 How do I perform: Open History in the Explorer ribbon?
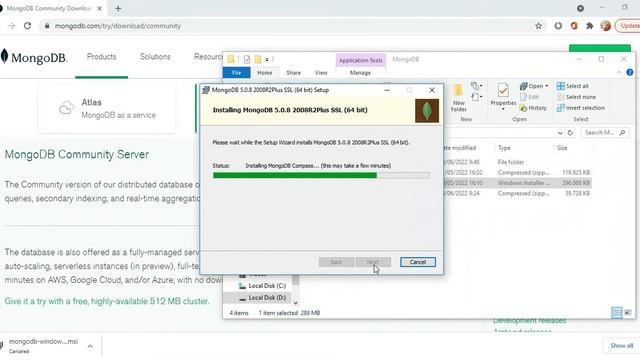[533, 108]
